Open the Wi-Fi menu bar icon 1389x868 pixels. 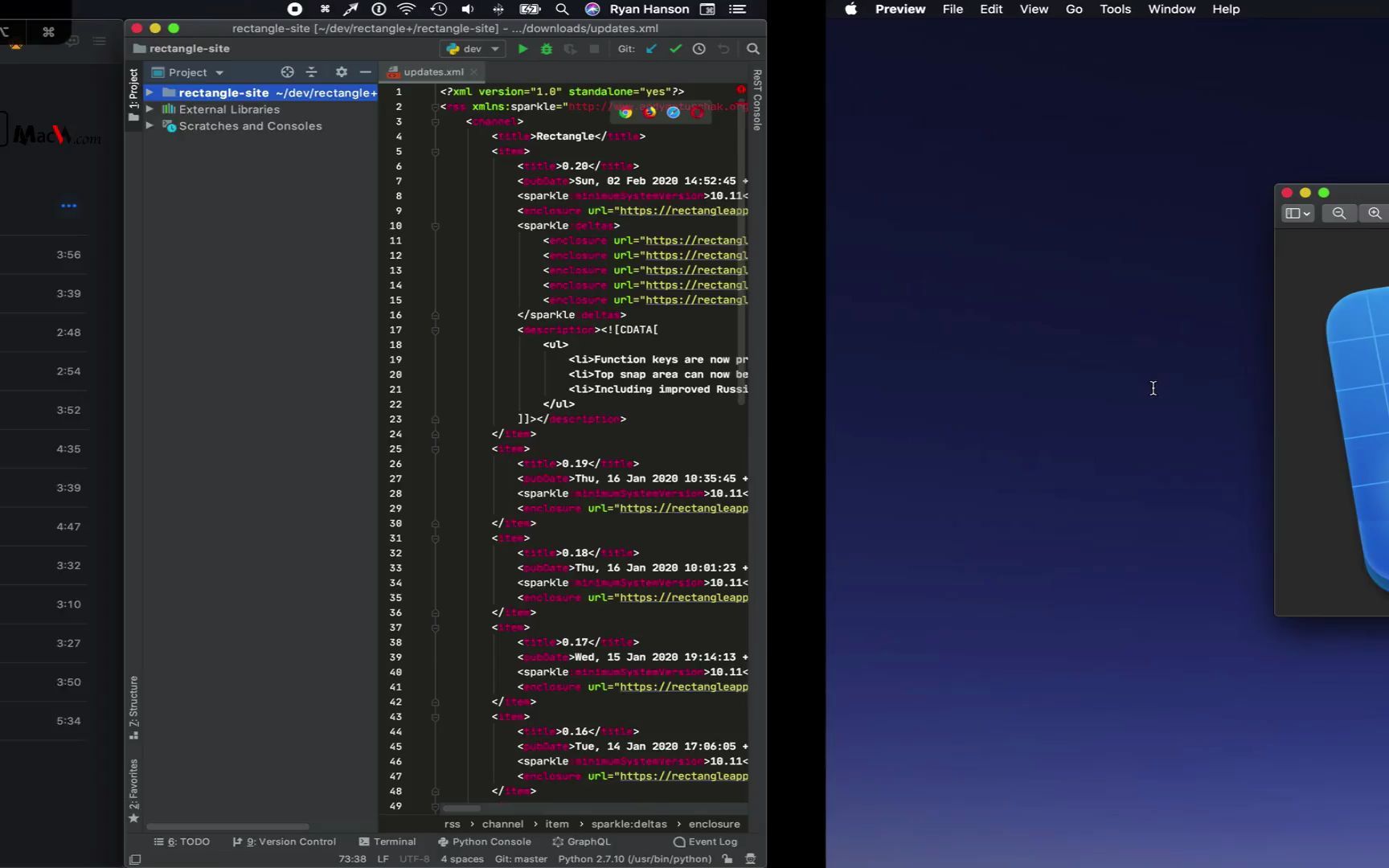[407, 9]
